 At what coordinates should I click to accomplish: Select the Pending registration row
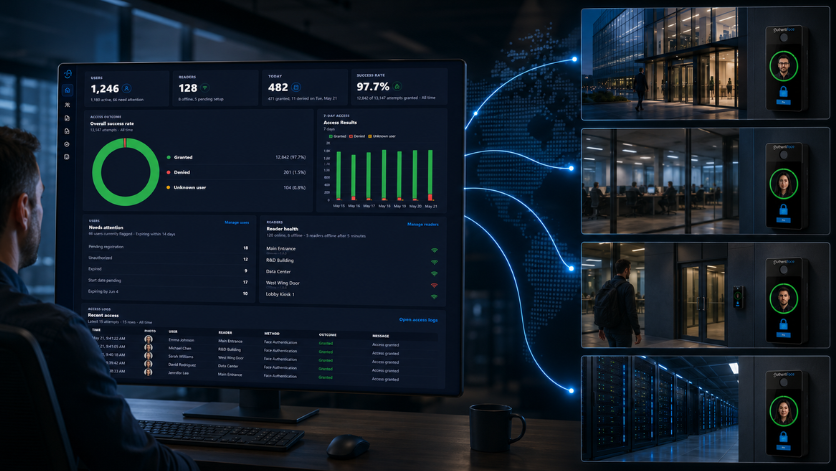point(168,247)
